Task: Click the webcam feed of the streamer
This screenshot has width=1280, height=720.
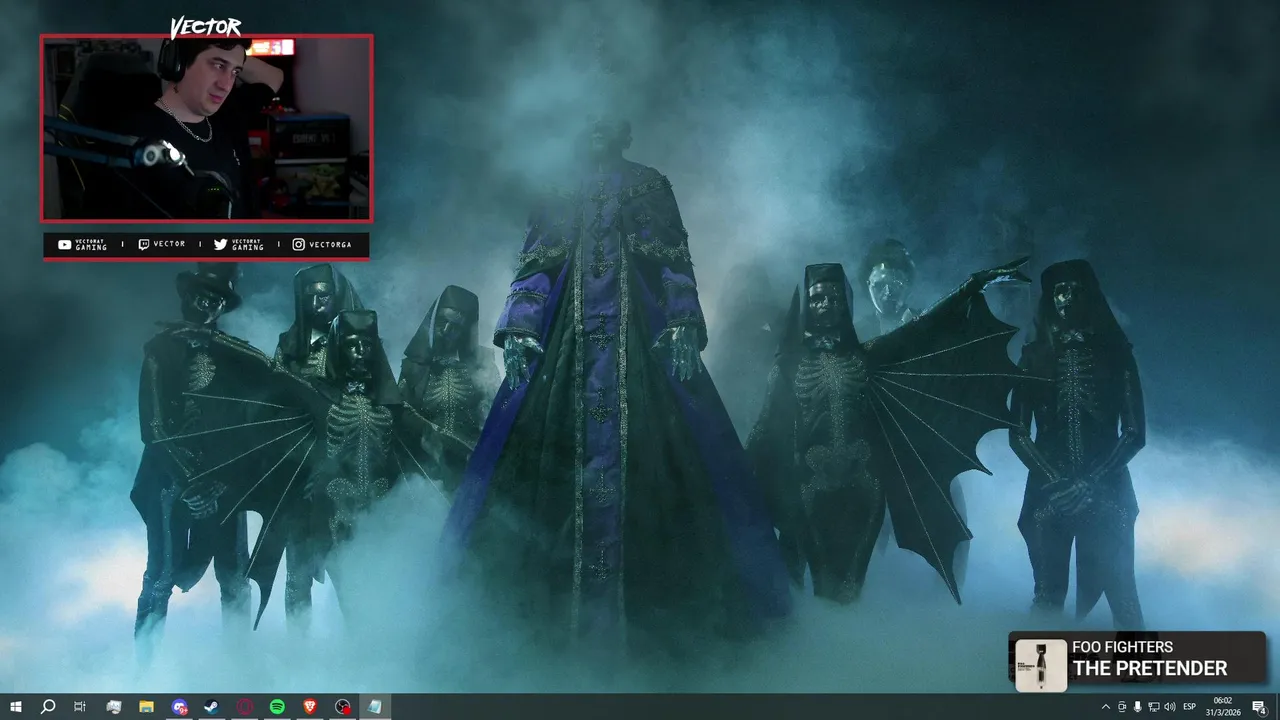Action: (x=206, y=128)
